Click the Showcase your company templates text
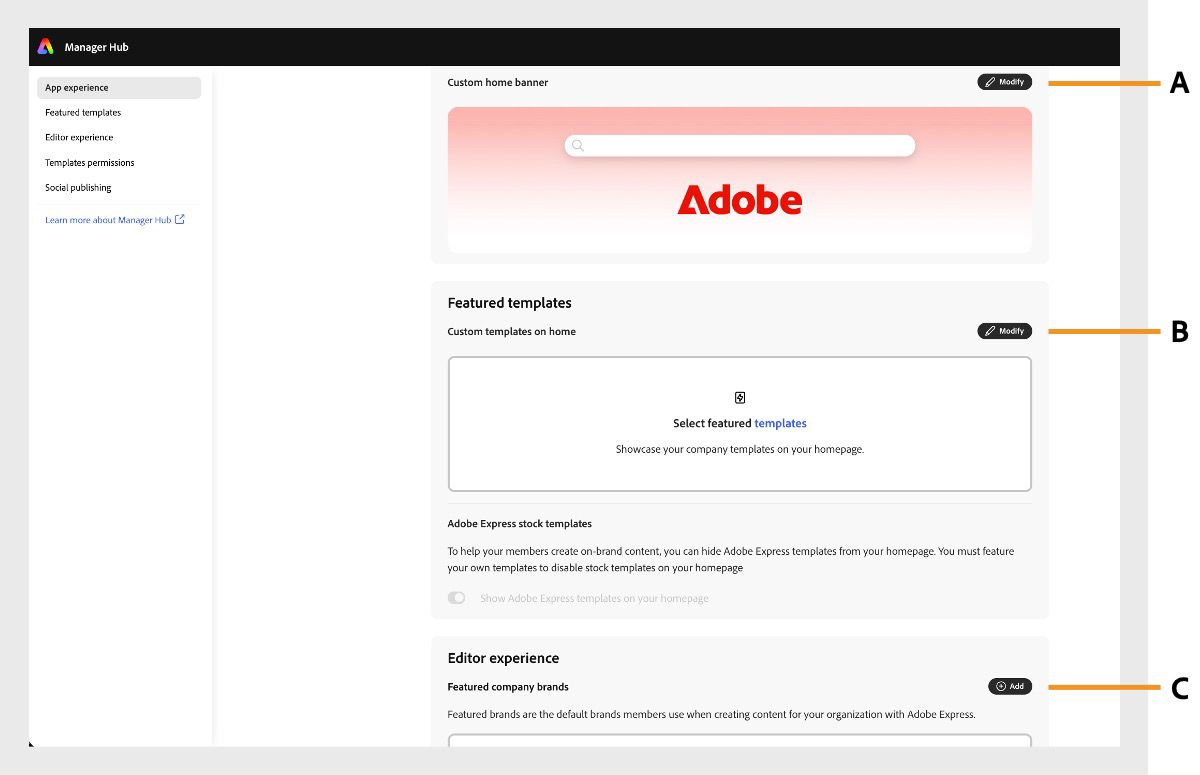 [740, 450]
